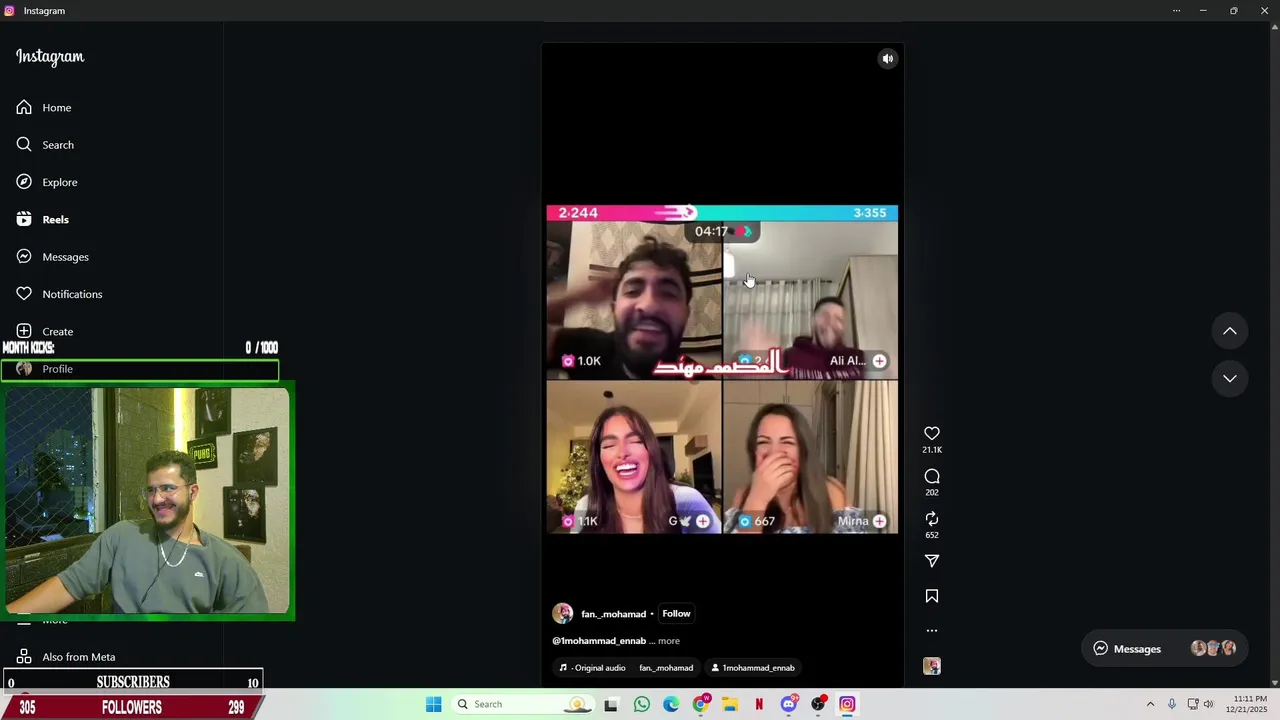The height and width of the screenshot is (720, 1280).
Task: Open Discord from the taskbar
Action: coord(789,704)
